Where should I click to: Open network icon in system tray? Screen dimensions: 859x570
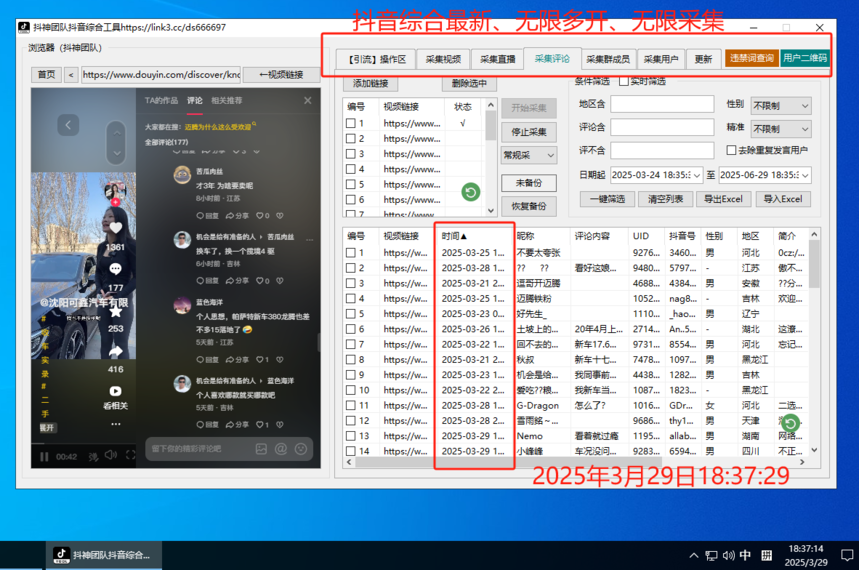pos(711,556)
